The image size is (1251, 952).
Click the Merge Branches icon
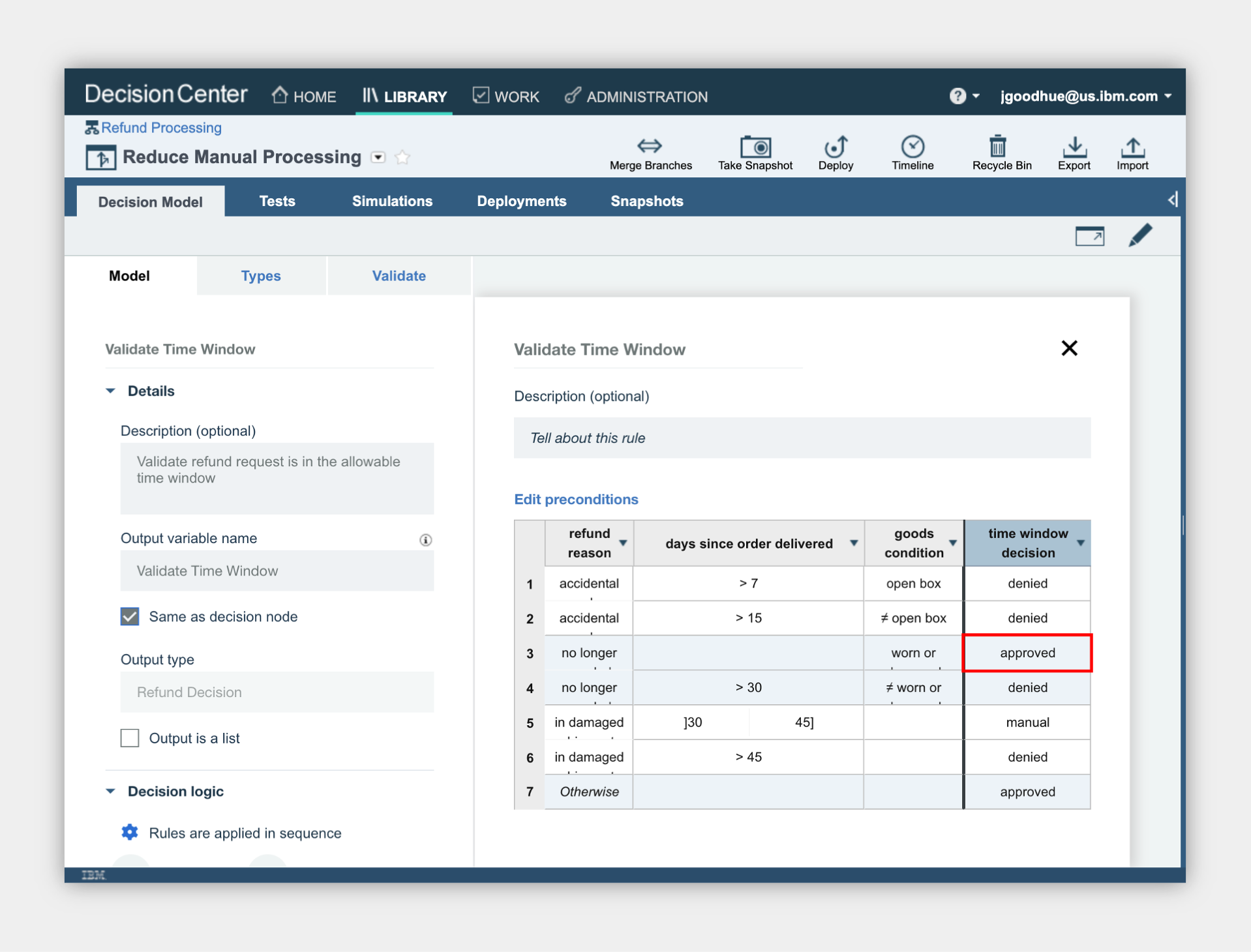(650, 145)
